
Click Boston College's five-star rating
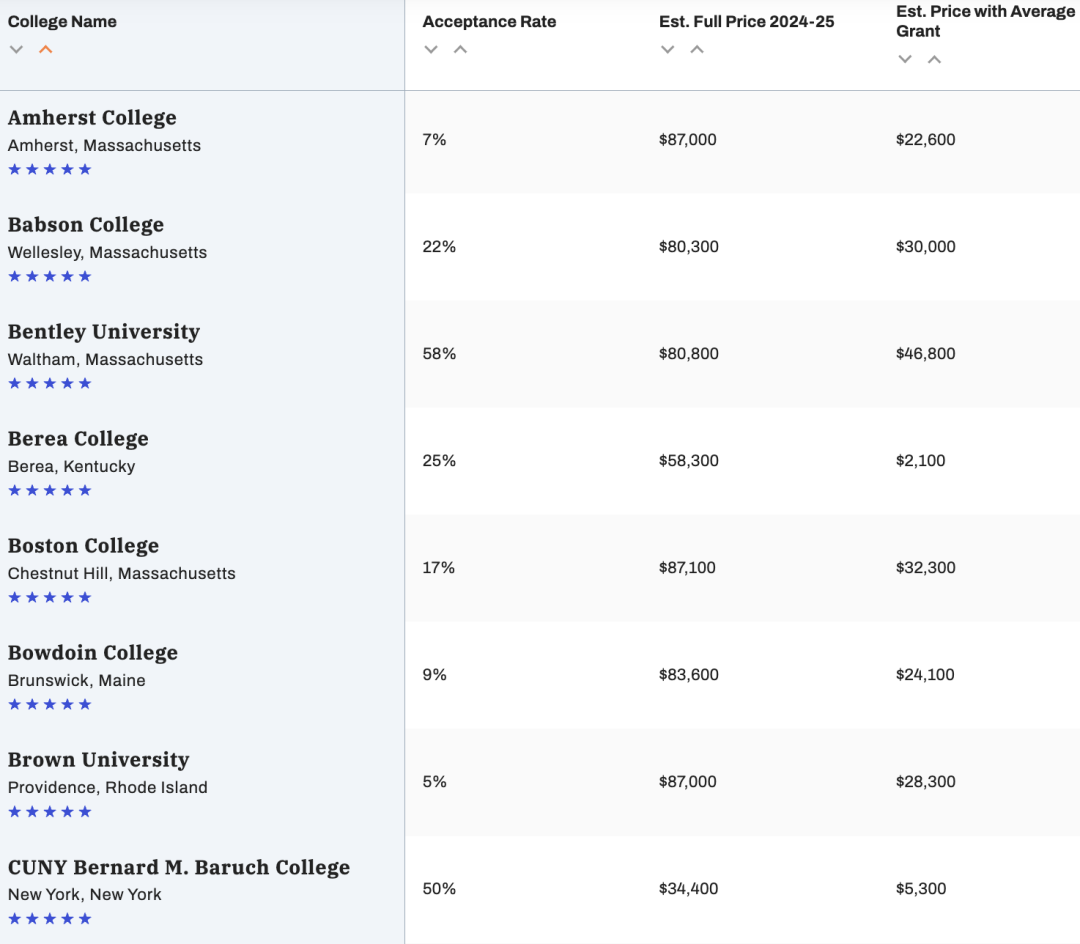pyautogui.click(x=50, y=597)
